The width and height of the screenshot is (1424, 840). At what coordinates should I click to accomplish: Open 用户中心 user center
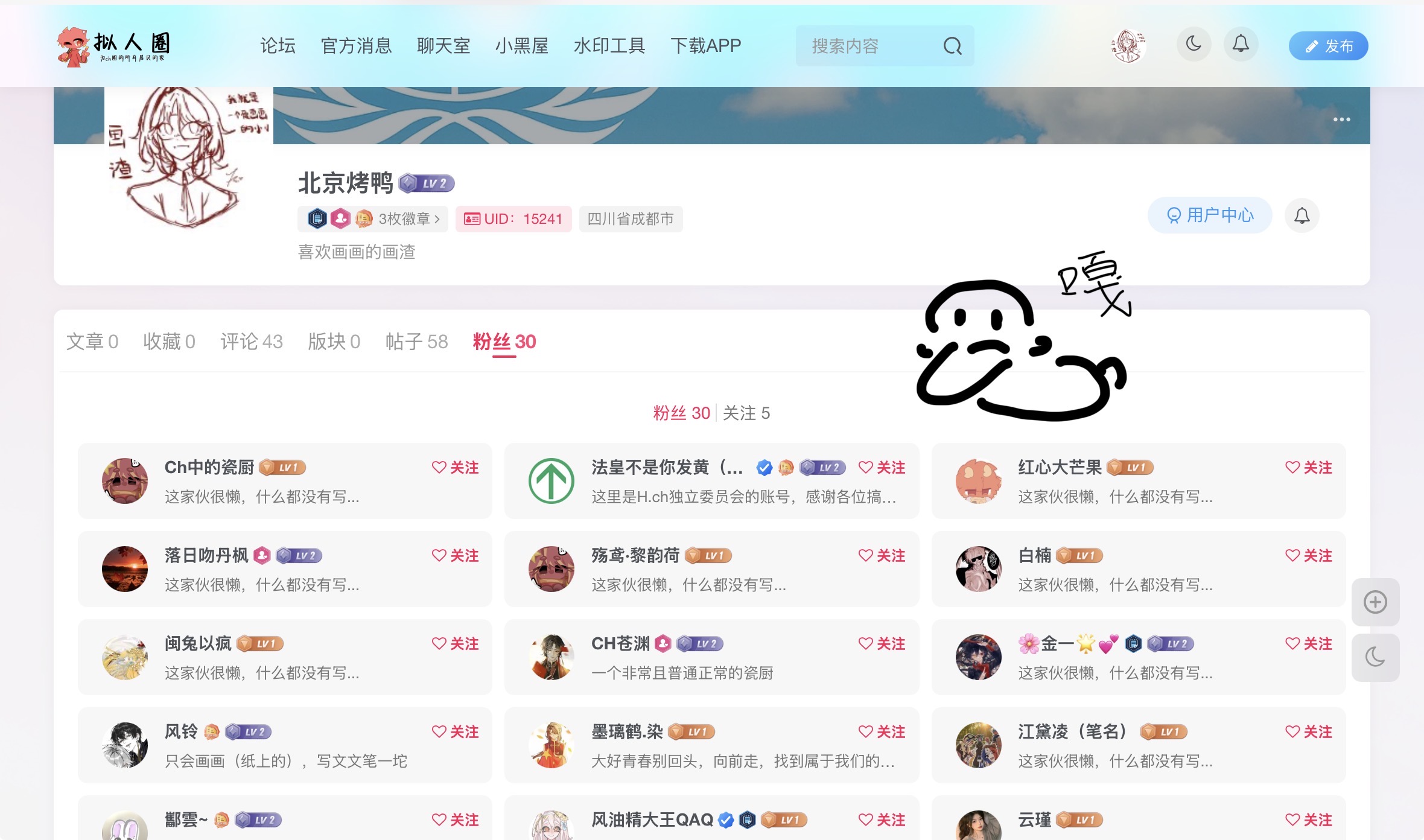coord(1209,215)
